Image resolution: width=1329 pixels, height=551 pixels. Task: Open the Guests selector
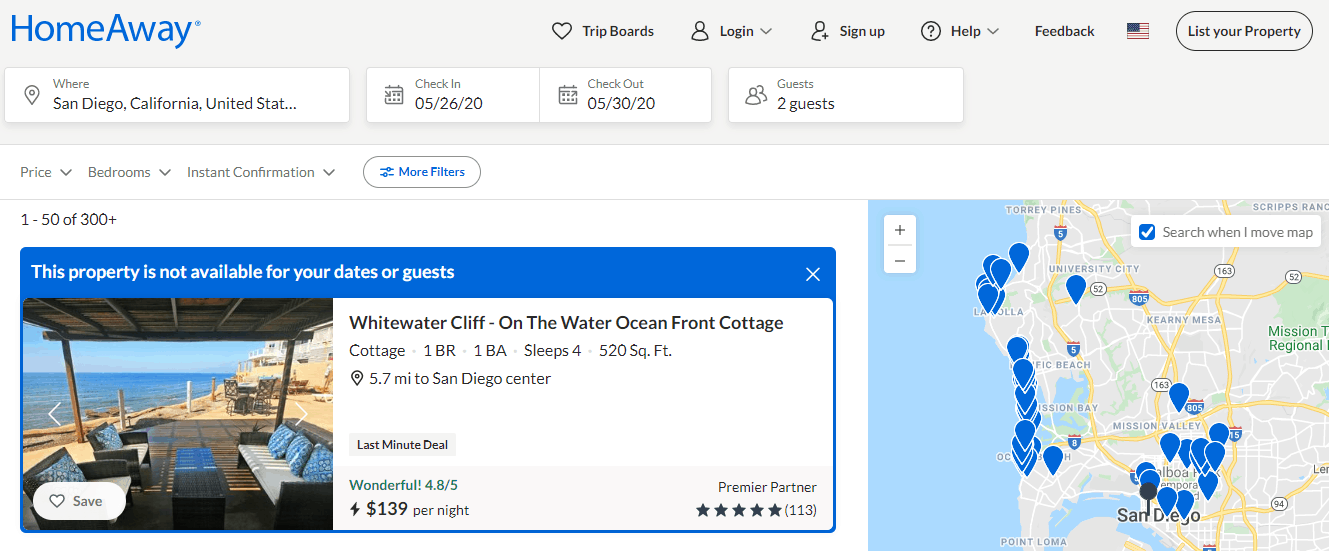[x=846, y=95]
